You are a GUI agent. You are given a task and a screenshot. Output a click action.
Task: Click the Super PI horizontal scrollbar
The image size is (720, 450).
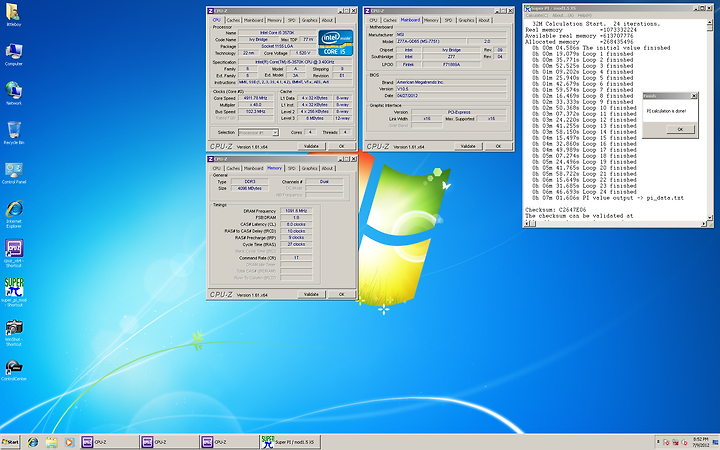(x=616, y=224)
